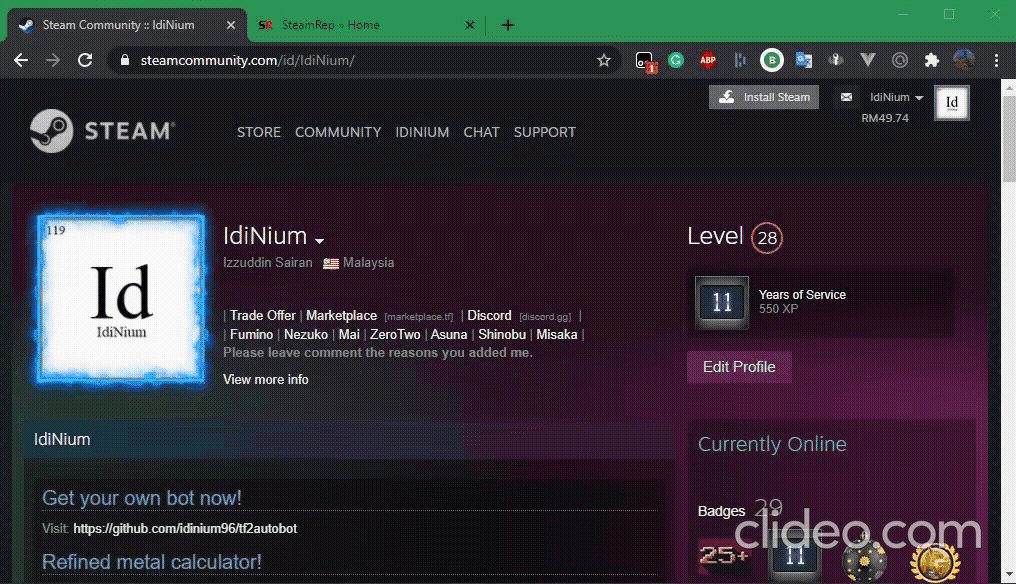Open the github tf2autobot link
Viewport: 1016px width, 584px height.
point(185,528)
